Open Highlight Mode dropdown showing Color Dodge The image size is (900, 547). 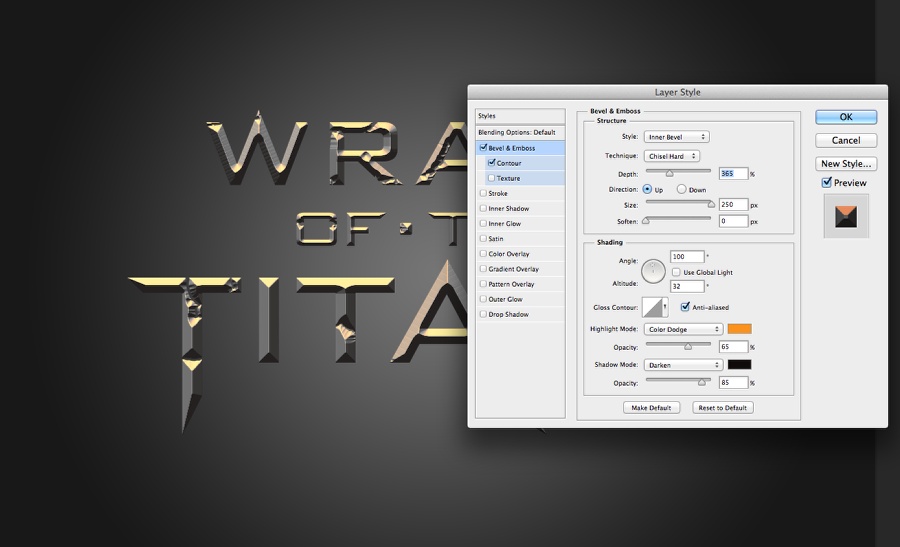pyautogui.click(x=683, y=329)
